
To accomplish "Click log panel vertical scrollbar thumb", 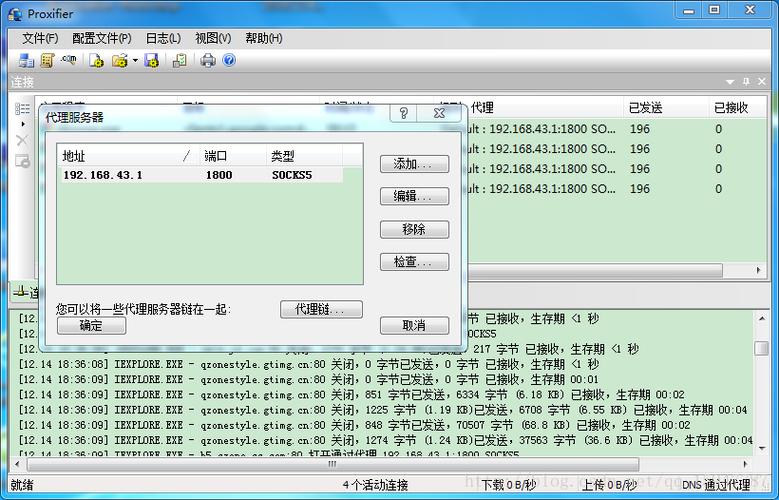I will 762,348.
